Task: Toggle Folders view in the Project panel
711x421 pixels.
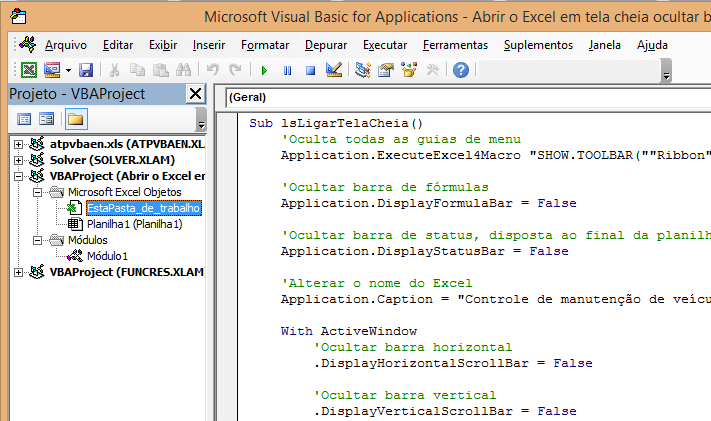Action: coord(76,119)
